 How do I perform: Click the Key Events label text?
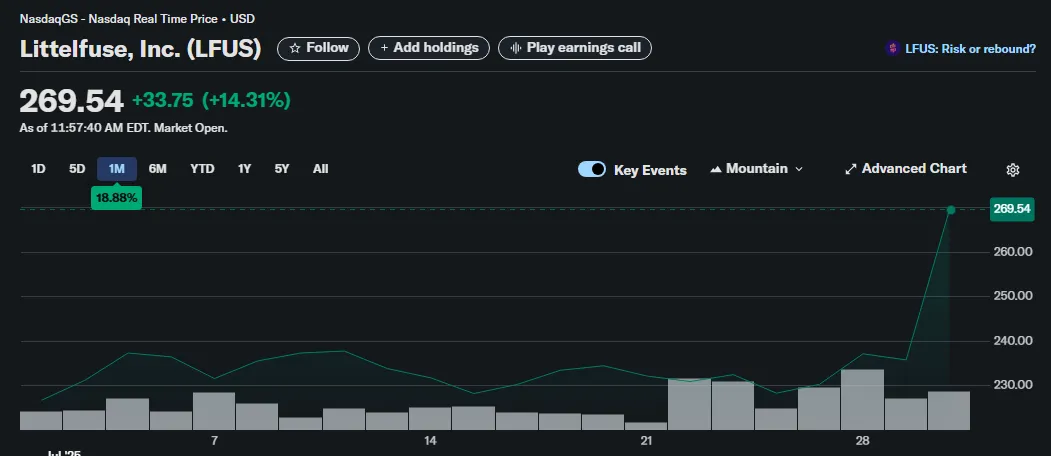point(650,170)
